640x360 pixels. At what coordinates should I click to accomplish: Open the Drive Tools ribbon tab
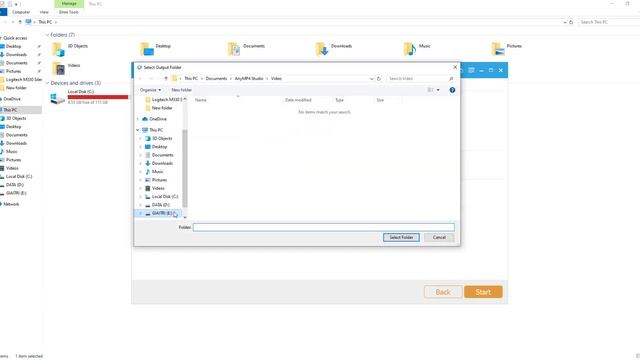[69, 12]
